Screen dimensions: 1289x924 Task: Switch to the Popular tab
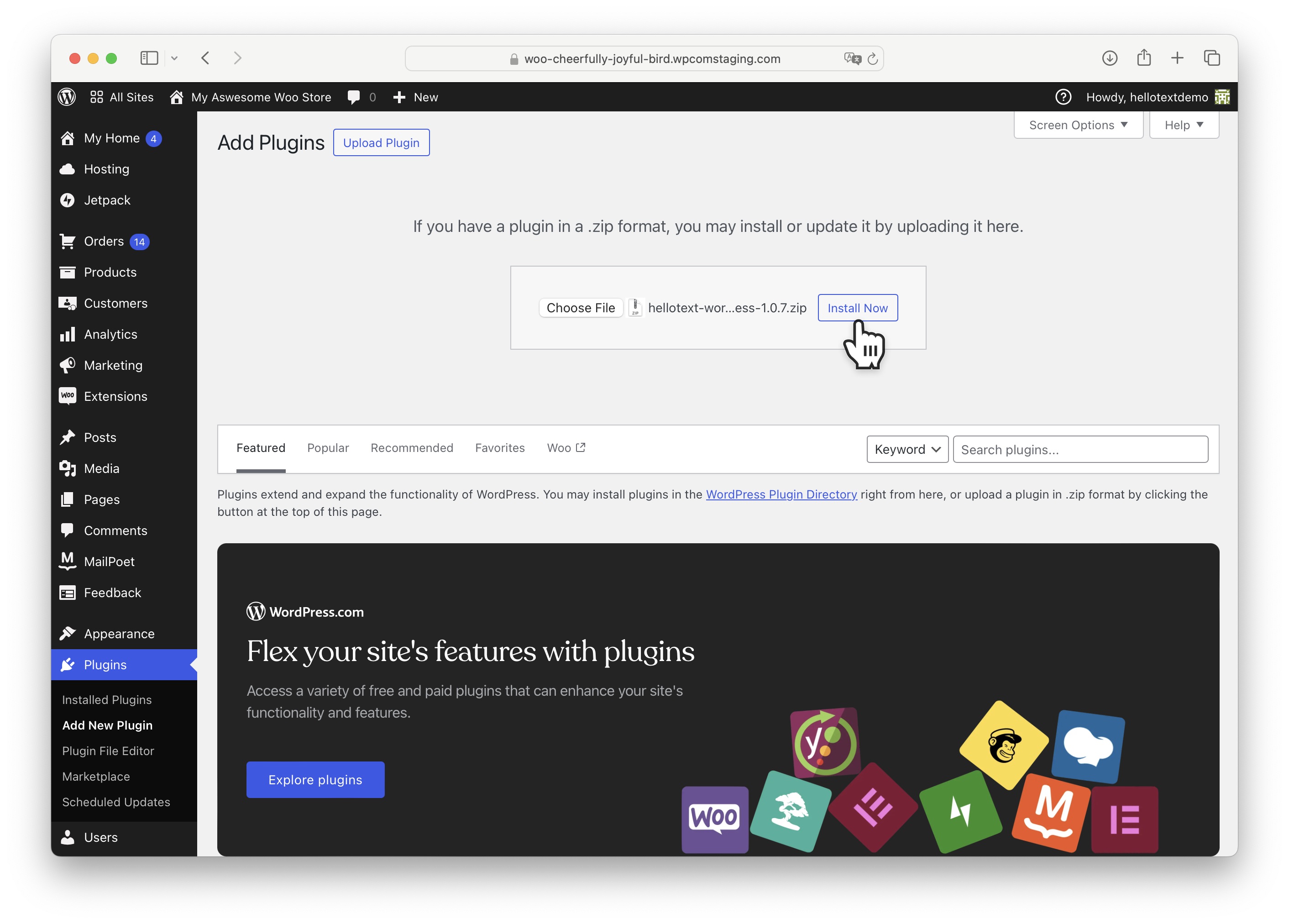click(x=328, y=448)
